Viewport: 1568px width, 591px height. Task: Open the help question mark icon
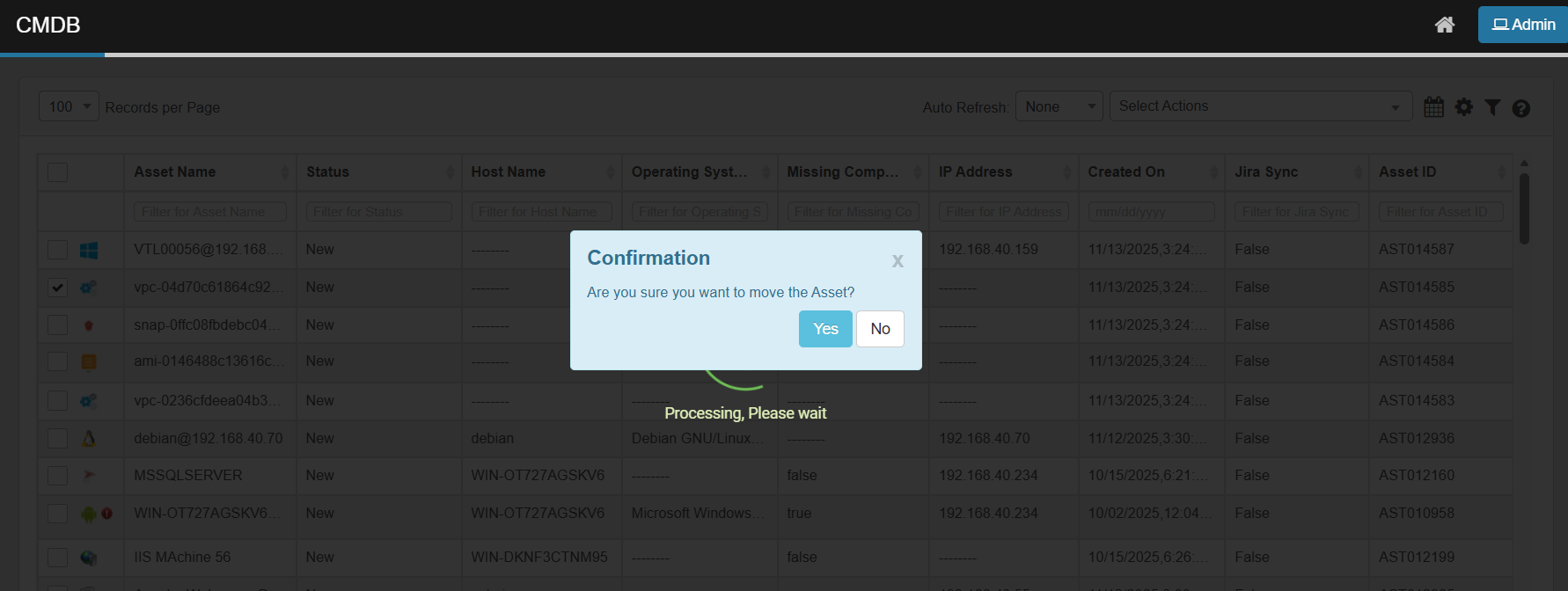point(1520,108)
